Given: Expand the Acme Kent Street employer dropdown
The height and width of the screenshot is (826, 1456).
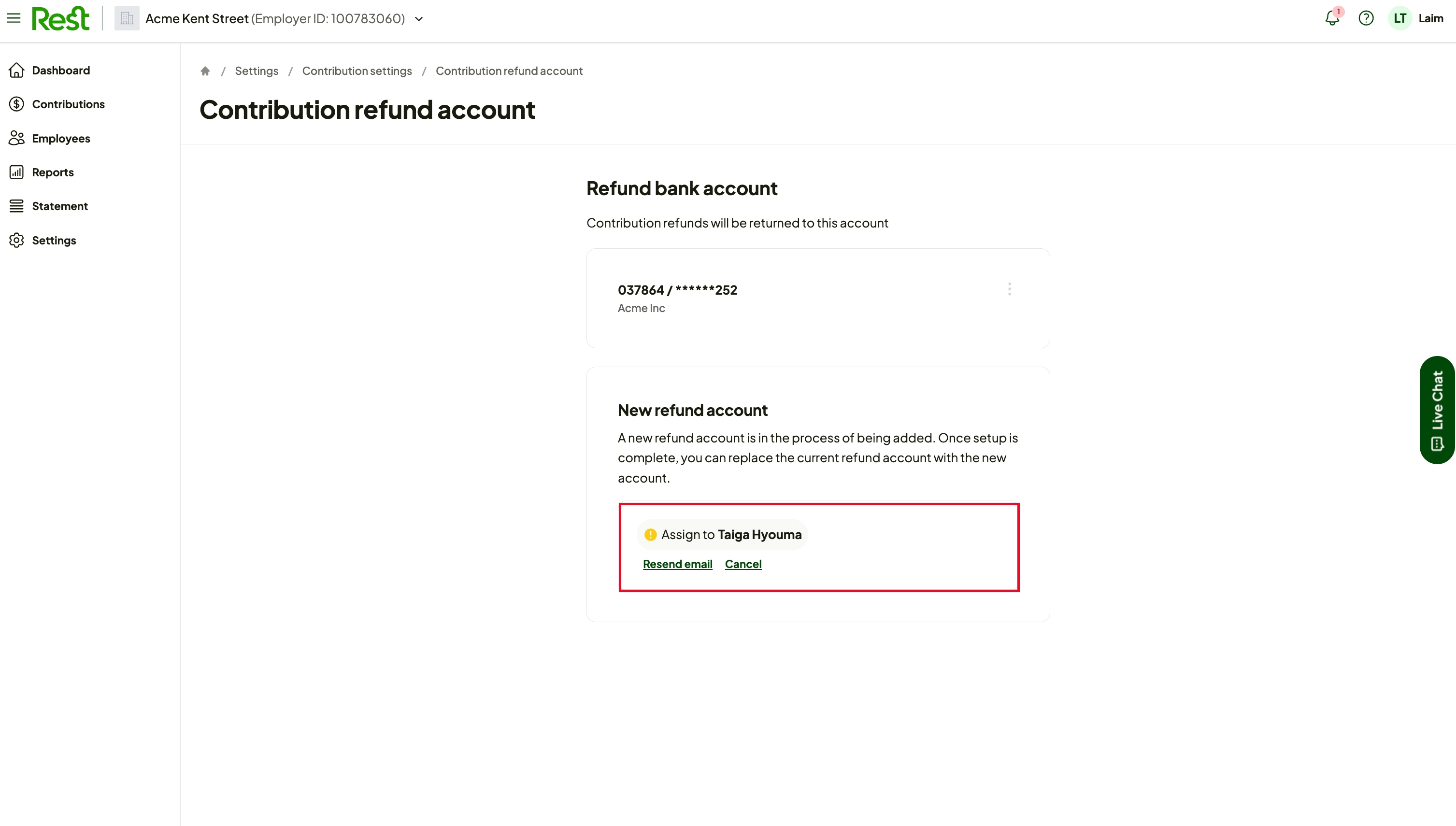Looking at the screenshot, I should tap(419, 19).
